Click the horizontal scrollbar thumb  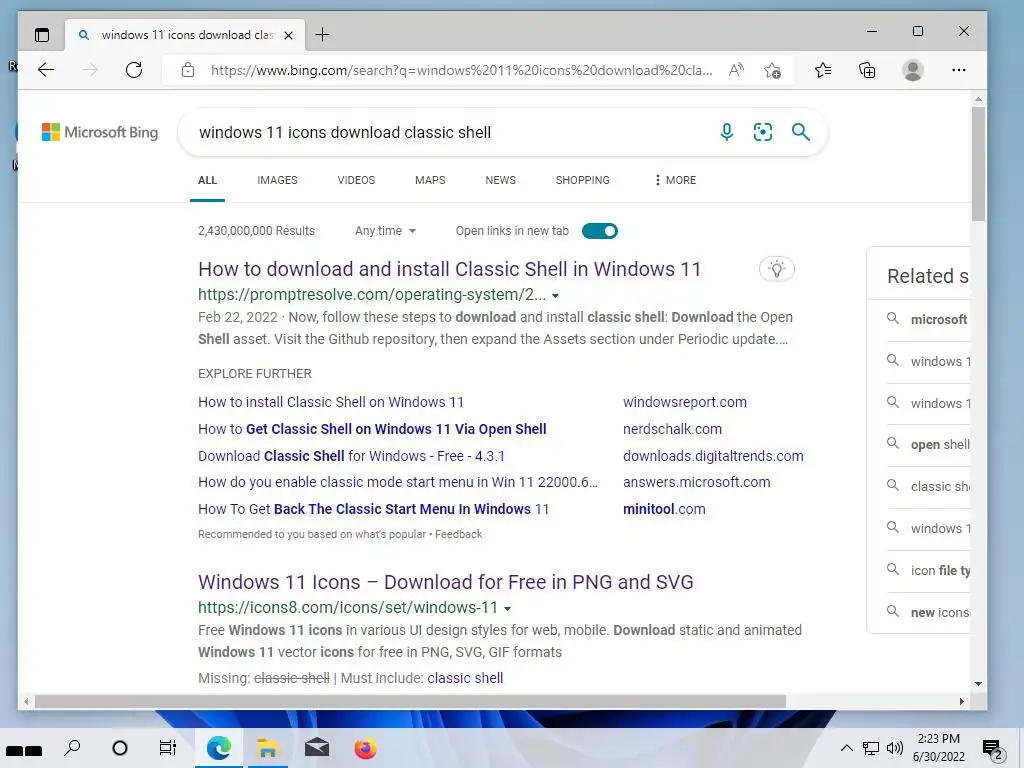tap(410, 701)
